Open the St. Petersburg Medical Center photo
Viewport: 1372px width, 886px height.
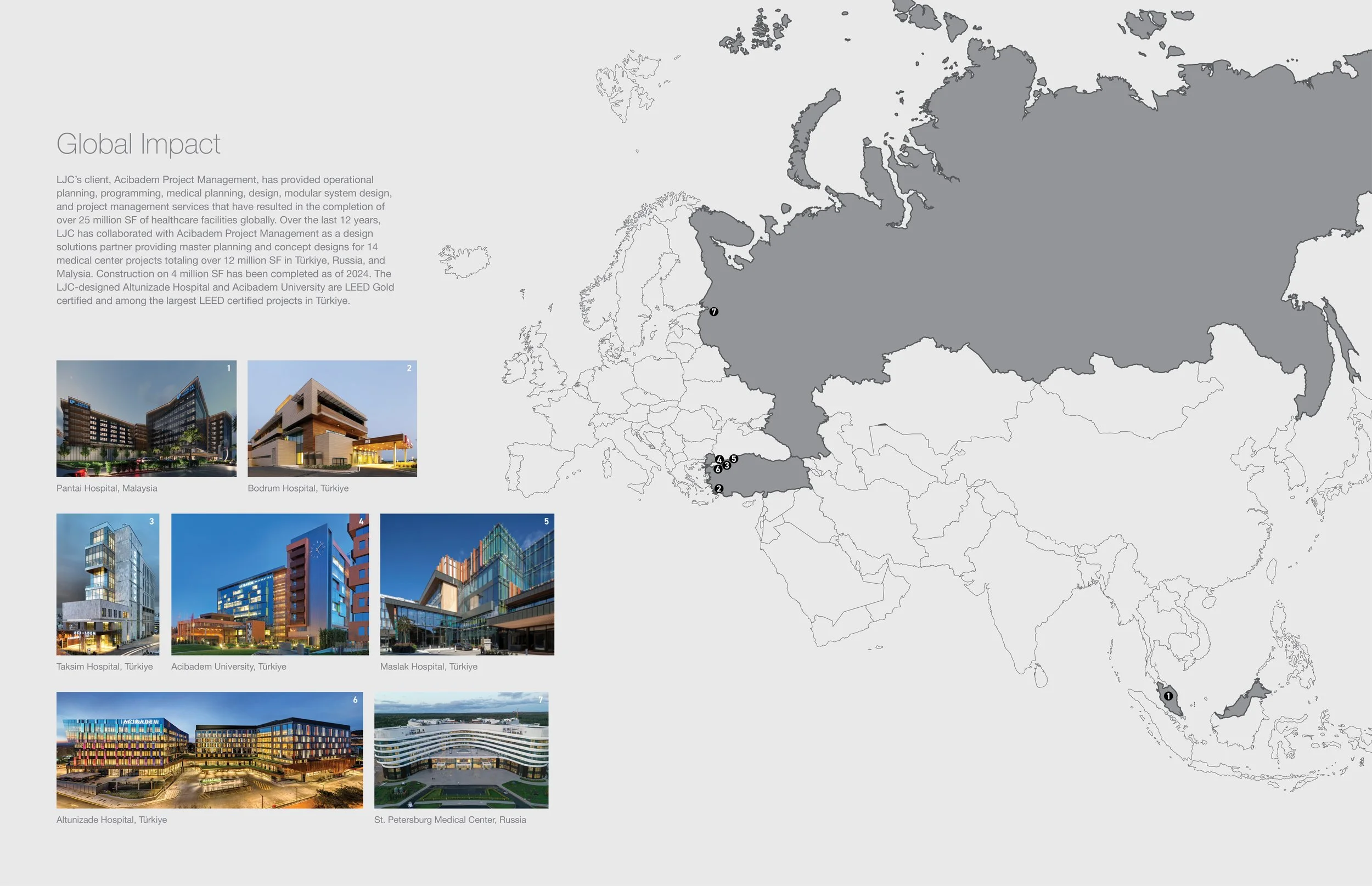click(x=461, y=749)
